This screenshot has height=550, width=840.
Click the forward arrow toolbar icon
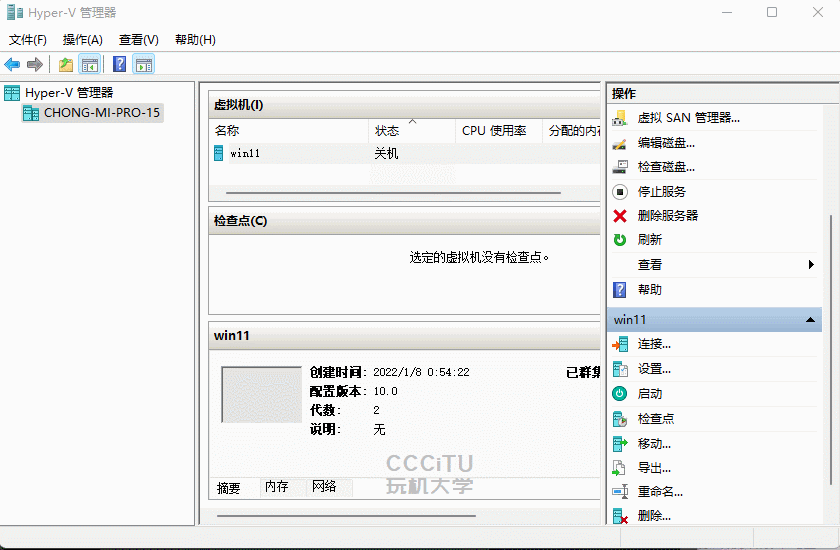(x=35, y=65)
